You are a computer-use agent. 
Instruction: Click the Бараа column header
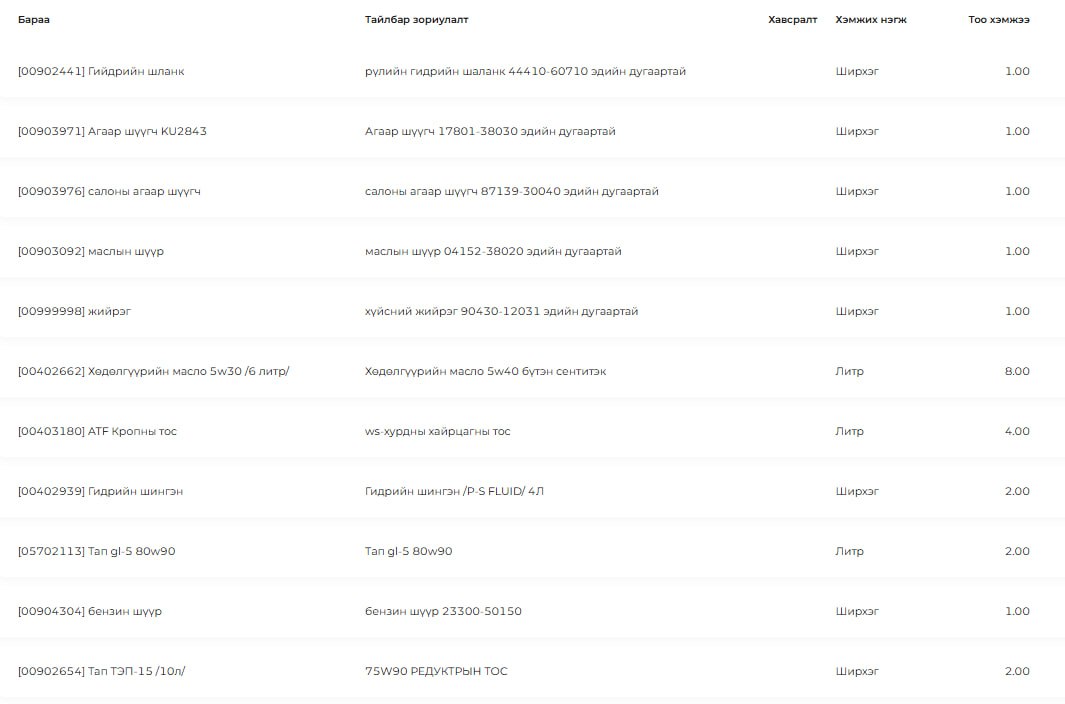click(34, 20)
